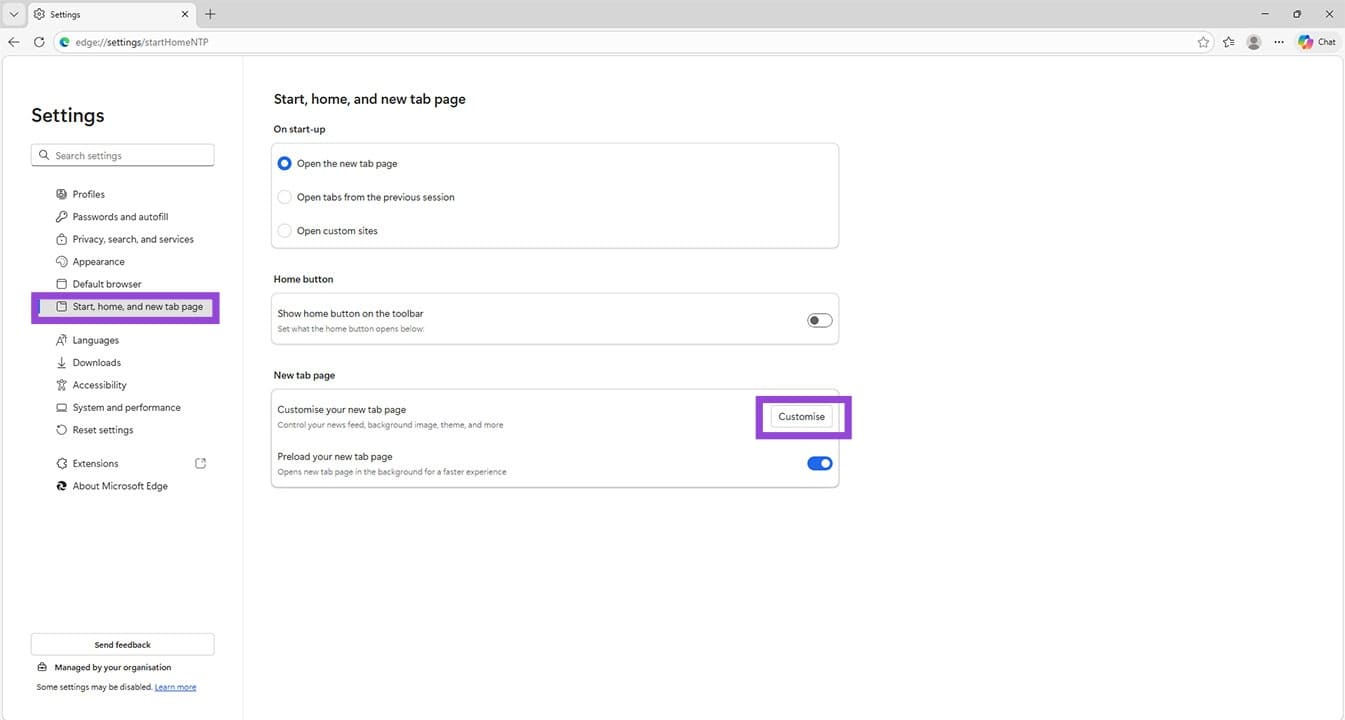
Task: Click the profile avatar icon
Action: coord(1253,41)
